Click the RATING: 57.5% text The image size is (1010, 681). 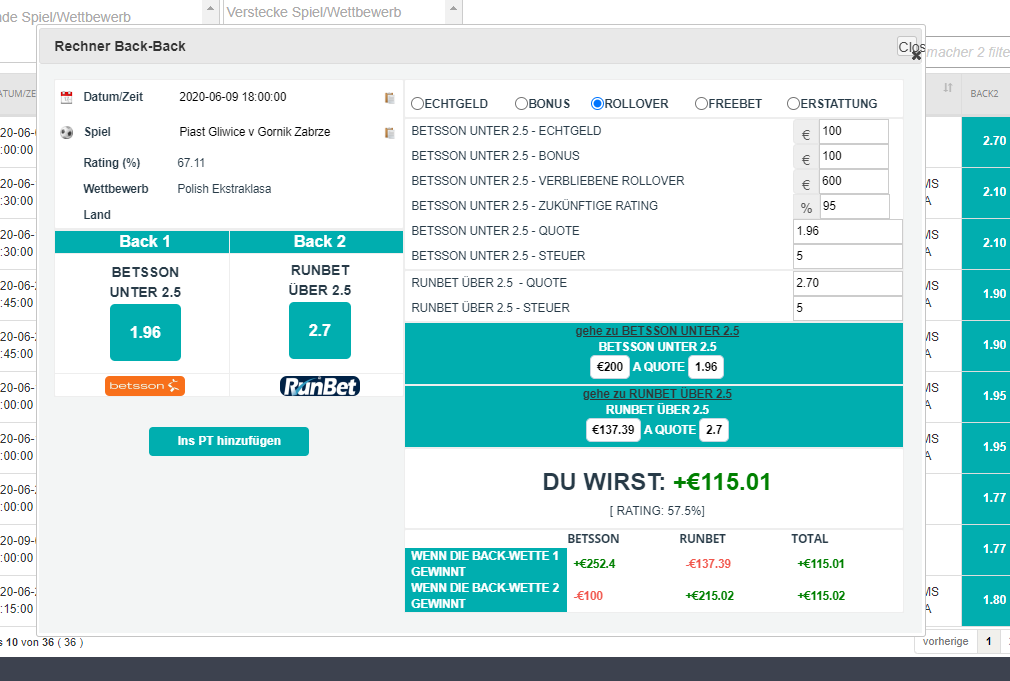pos(657,511)
